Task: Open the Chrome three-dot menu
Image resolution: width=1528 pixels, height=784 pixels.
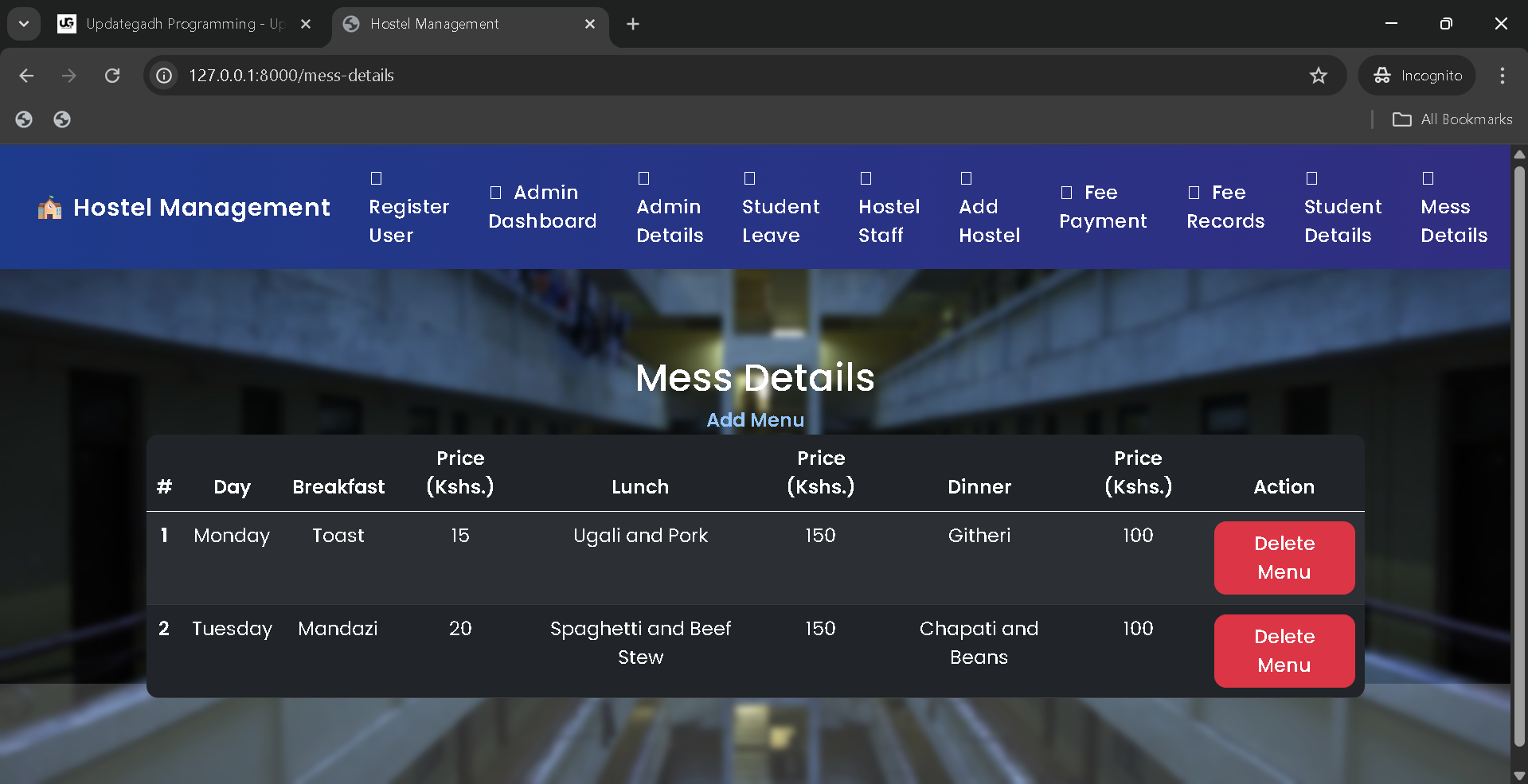Action: point(1502,76)
